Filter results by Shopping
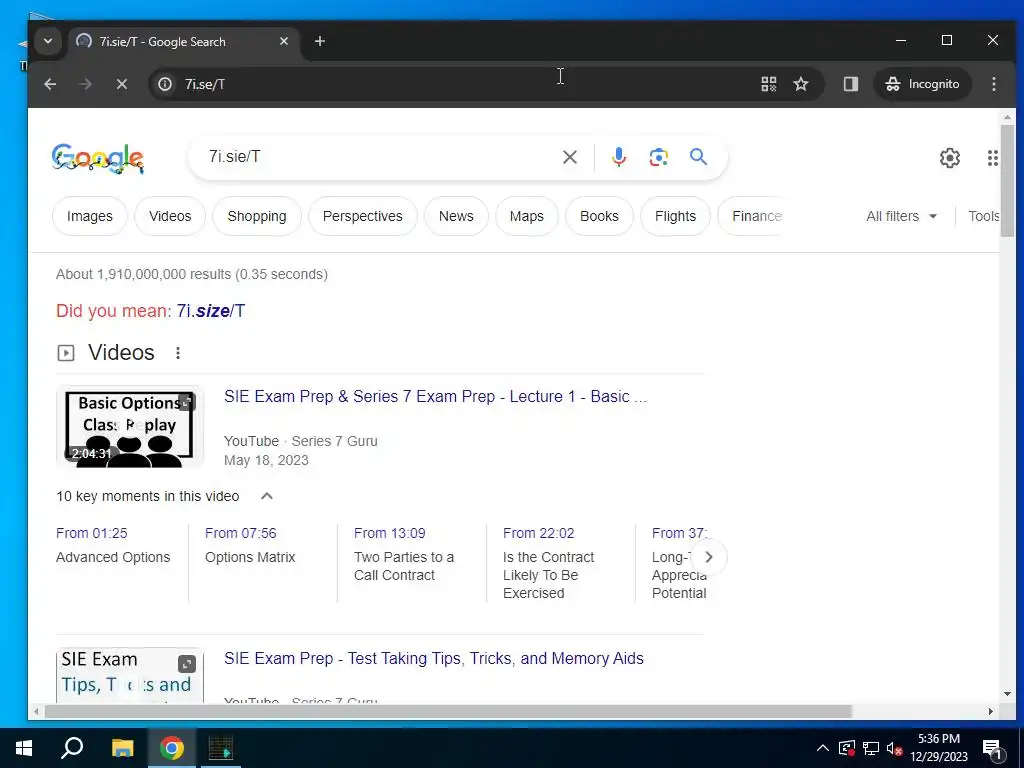The image size is (1024, 768). [x=257, y=216]
